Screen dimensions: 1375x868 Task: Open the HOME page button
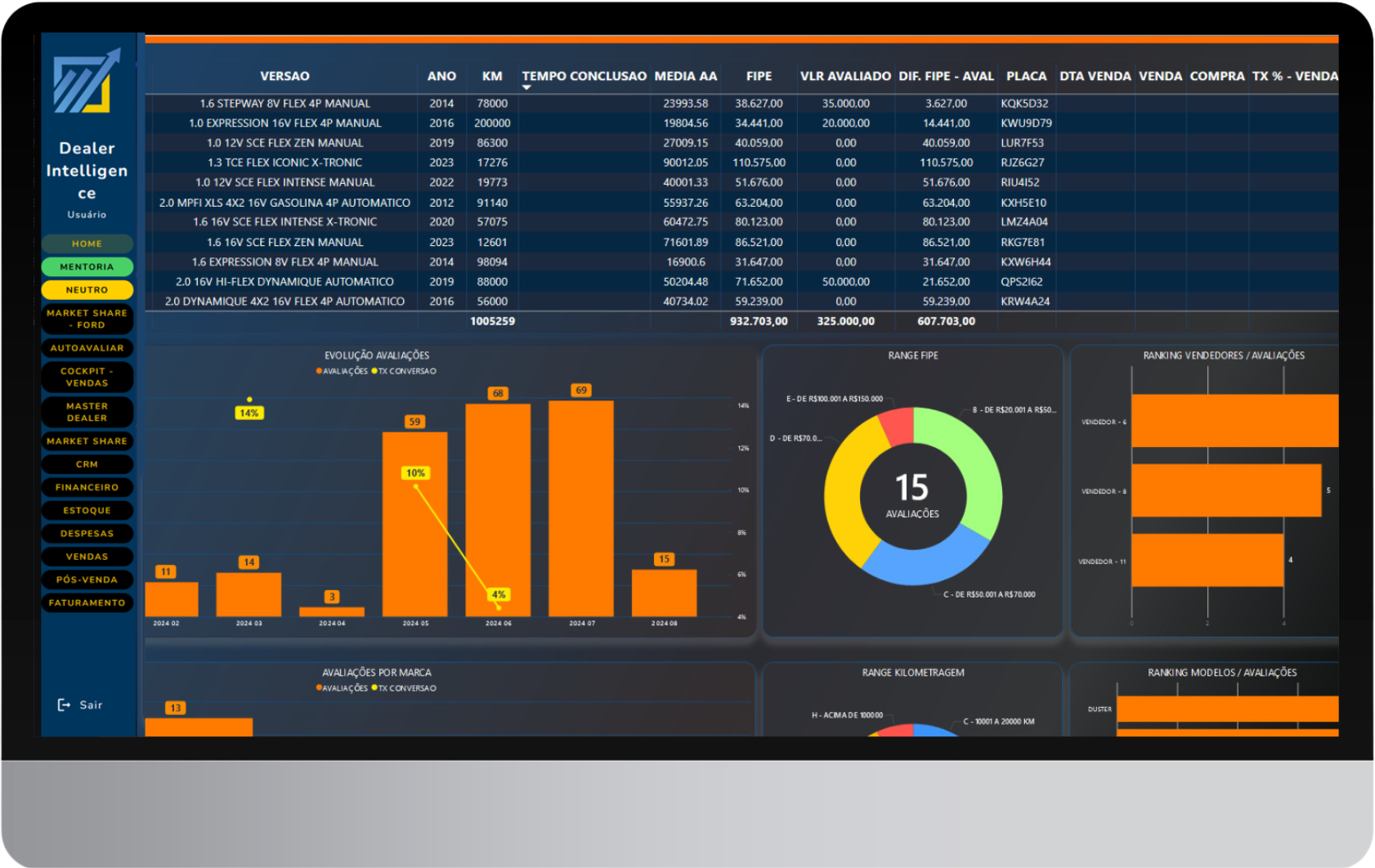pyautogui.click(x=87, y=244)
